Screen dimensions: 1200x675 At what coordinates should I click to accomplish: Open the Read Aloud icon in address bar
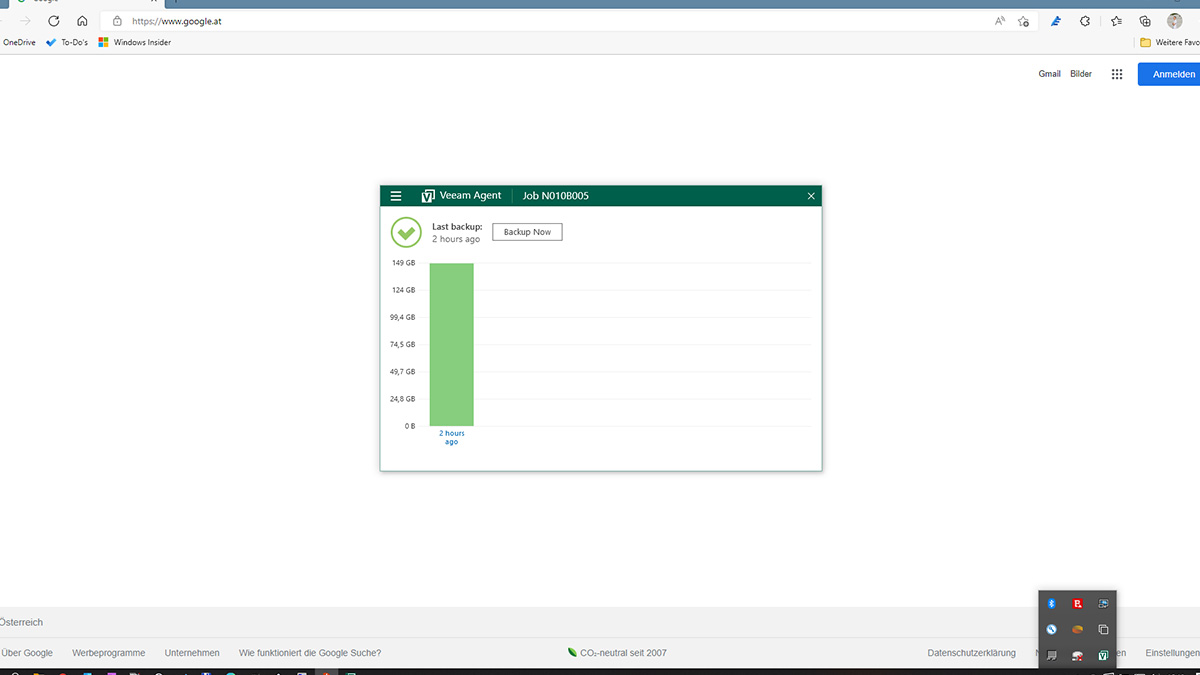click(x=1000, y=21)
